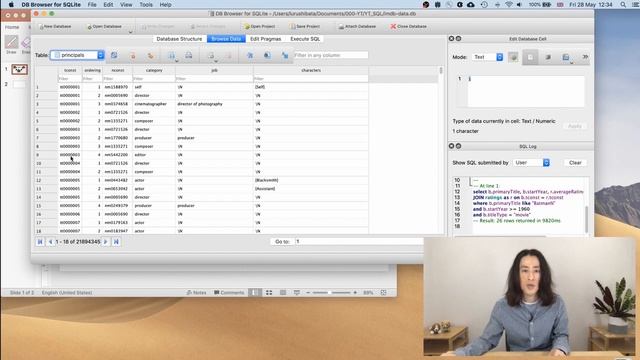Open the Mode dropdown set to Text
The width and height of the screenshot is (640, 360).
pos(488,57)
